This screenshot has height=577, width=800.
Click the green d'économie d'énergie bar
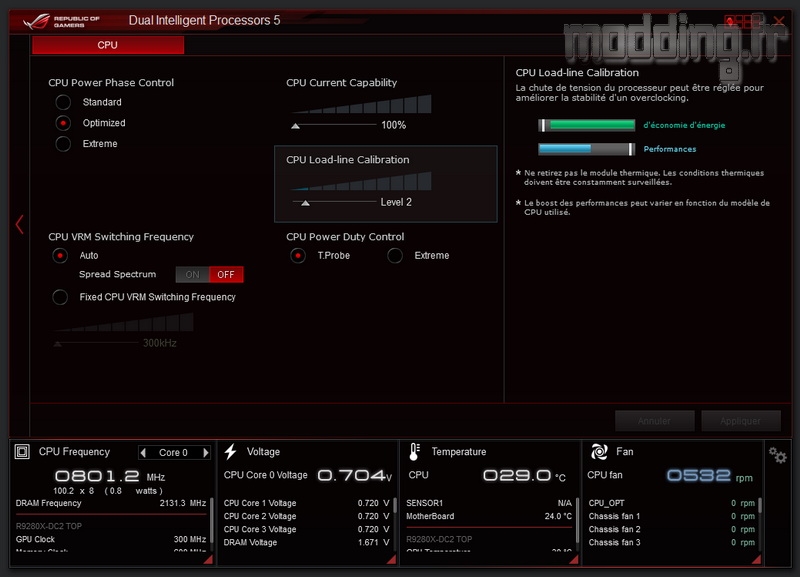(x=587, y=125)
